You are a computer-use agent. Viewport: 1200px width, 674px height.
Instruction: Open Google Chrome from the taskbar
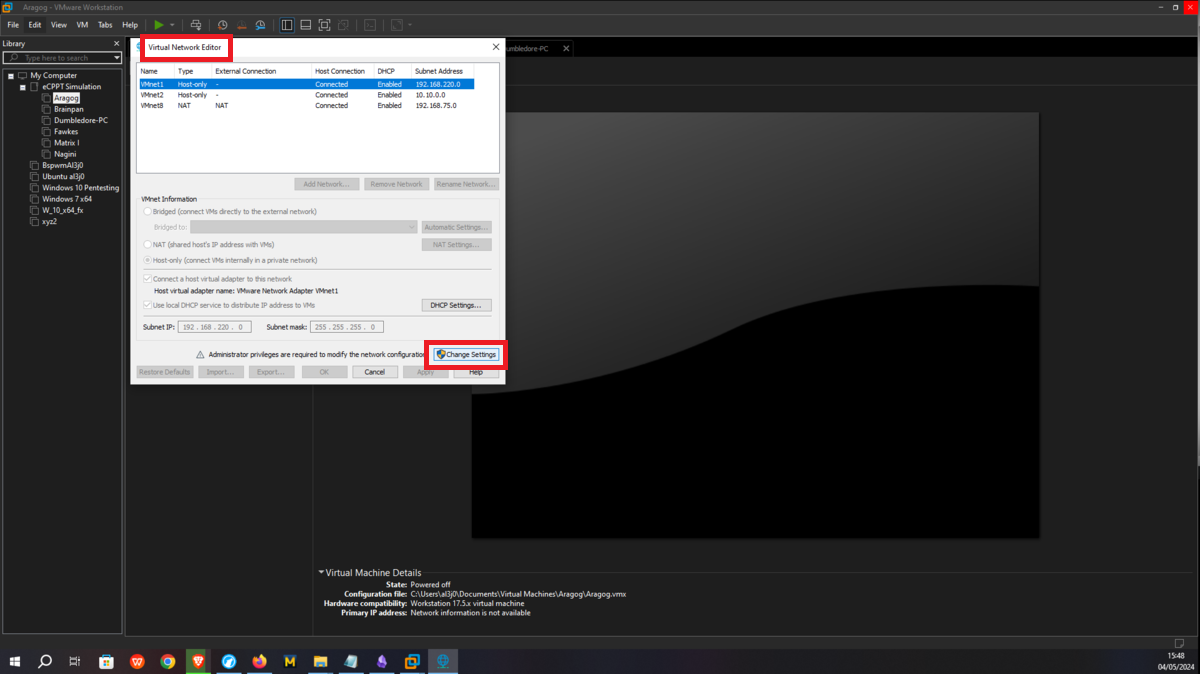coord(168,662)
